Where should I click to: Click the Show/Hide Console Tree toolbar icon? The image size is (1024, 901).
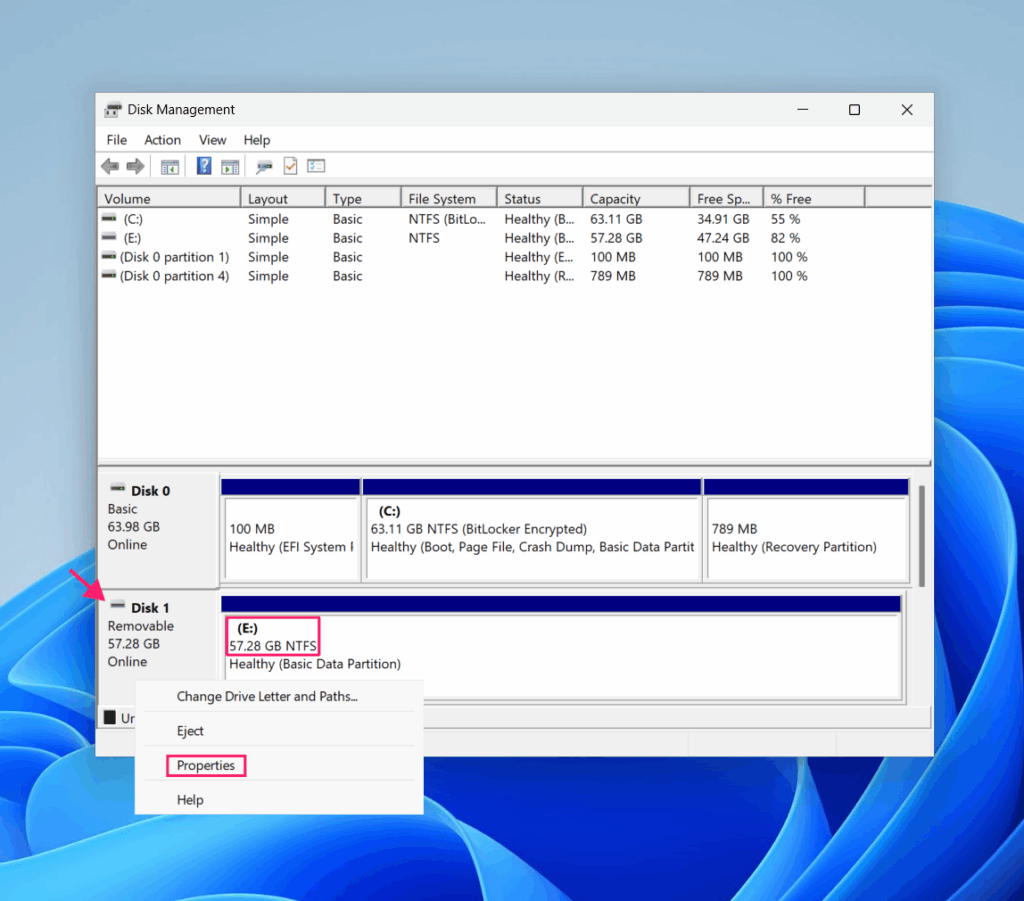point(170,167)
